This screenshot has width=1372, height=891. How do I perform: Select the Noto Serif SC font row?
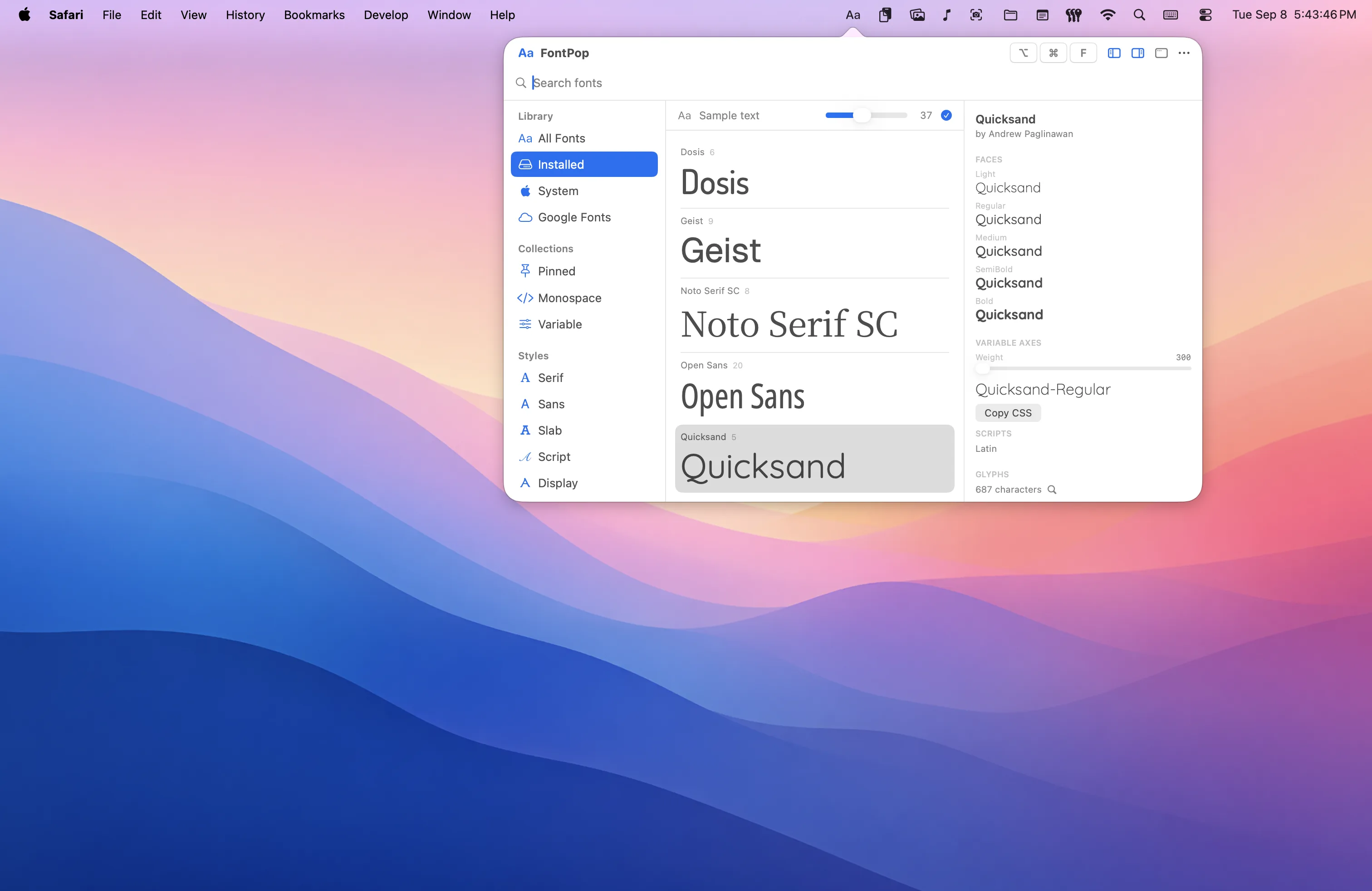coord(814,316)
